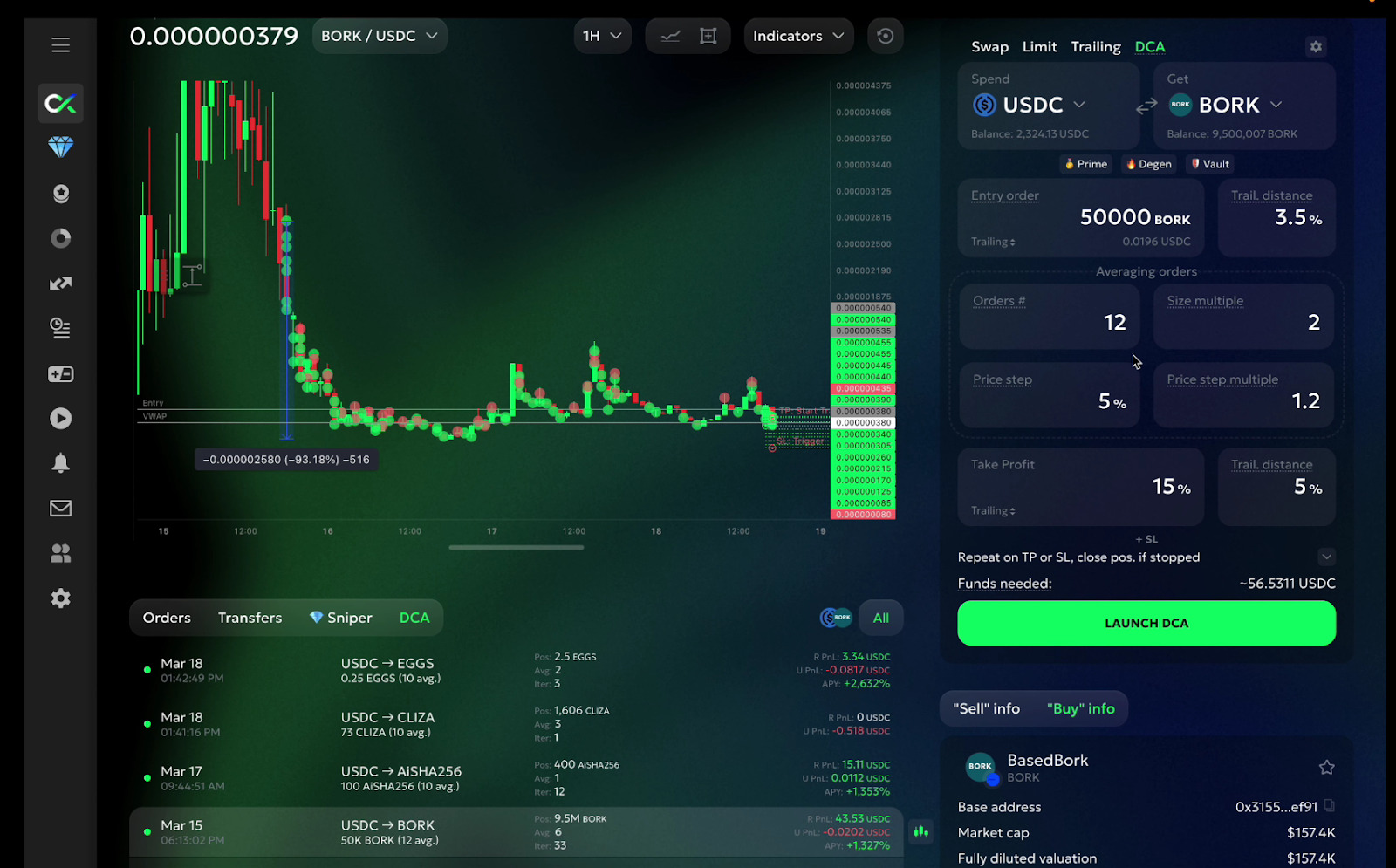Toggle Trailing under Entry order
Viewport: 1396px width, 868px height.
[993, 243]
